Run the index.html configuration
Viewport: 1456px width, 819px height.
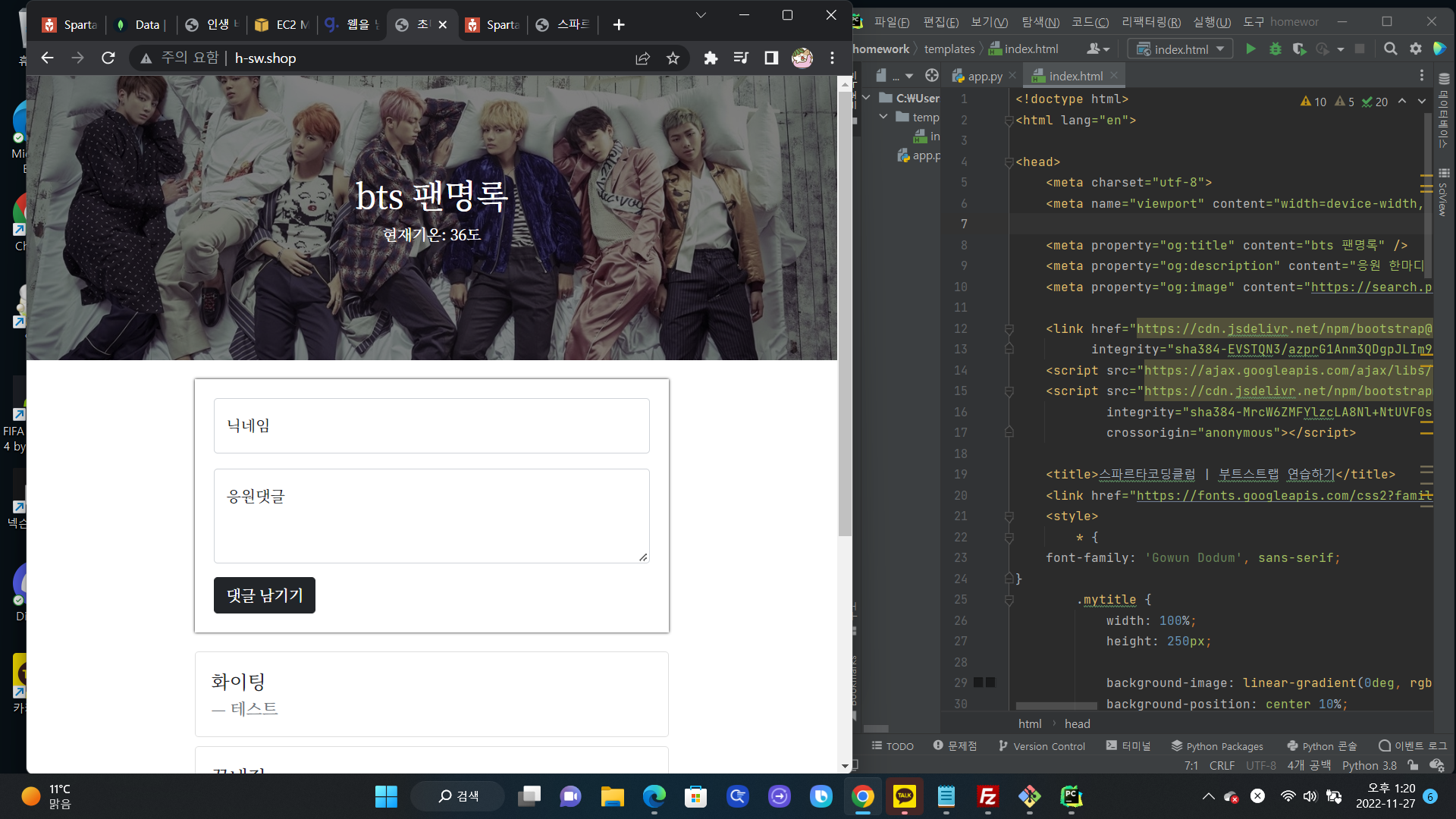tap(1250, 49)
